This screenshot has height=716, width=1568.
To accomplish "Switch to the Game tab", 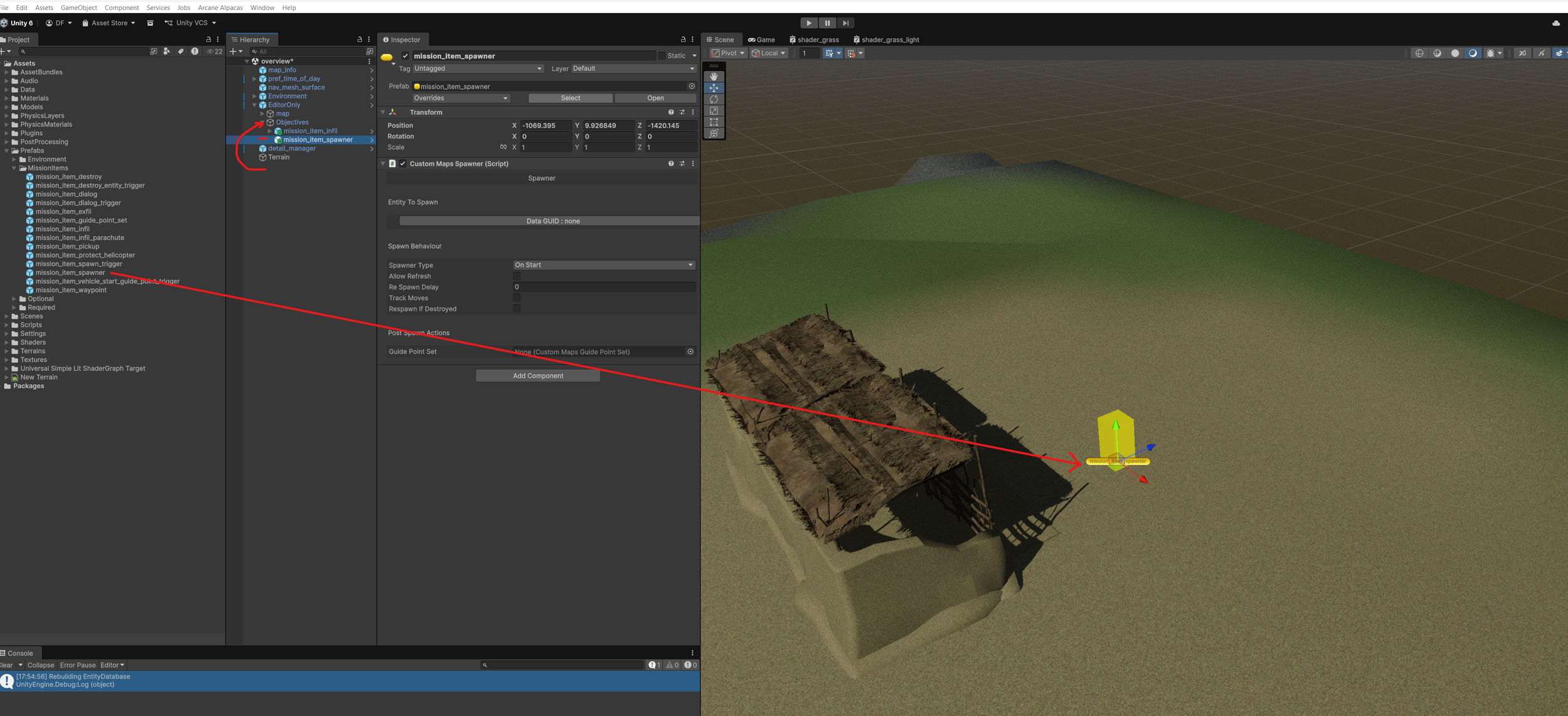I will click(x=761, y=40).
